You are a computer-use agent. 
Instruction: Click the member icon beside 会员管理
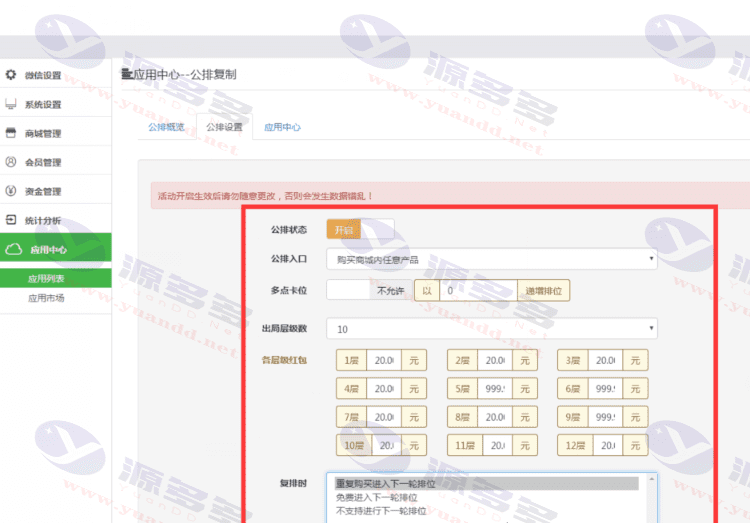coord(11,162)
